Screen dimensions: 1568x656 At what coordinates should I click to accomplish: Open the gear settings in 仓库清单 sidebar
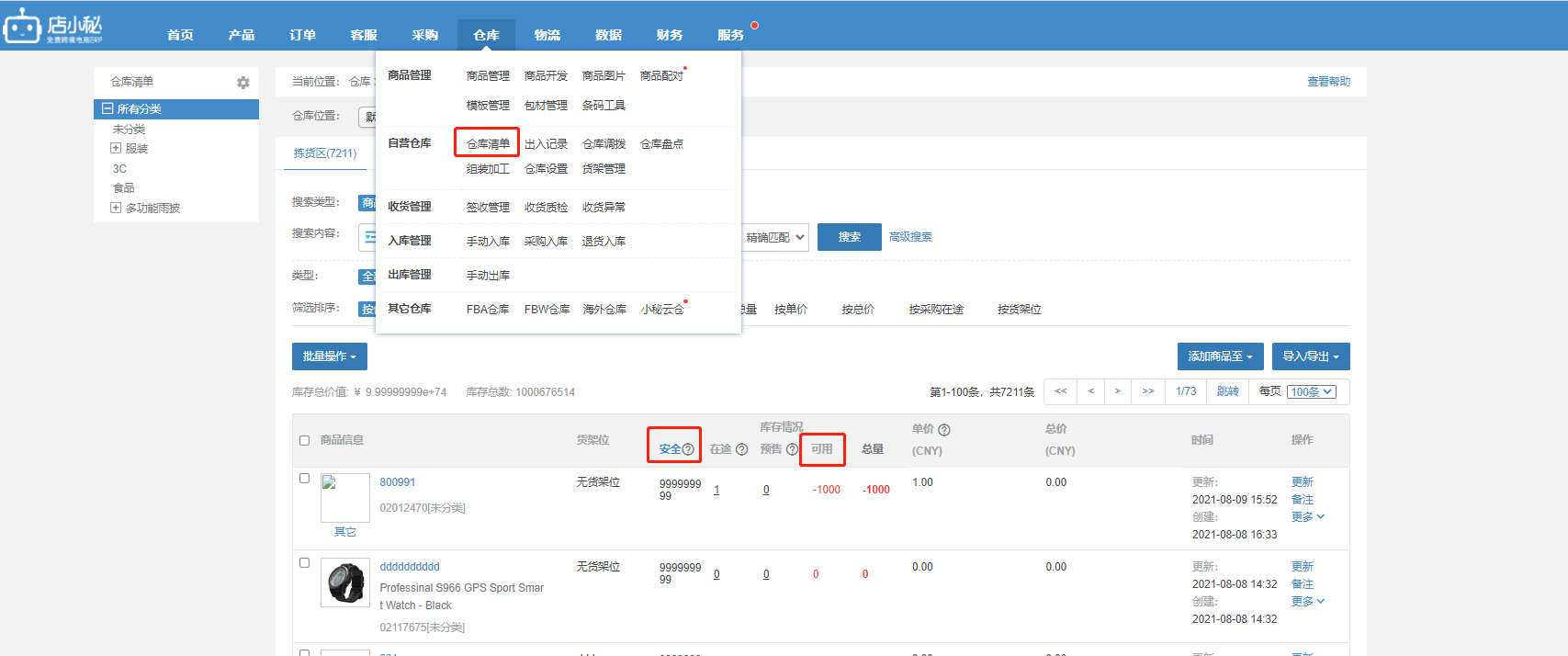[243, 83]
